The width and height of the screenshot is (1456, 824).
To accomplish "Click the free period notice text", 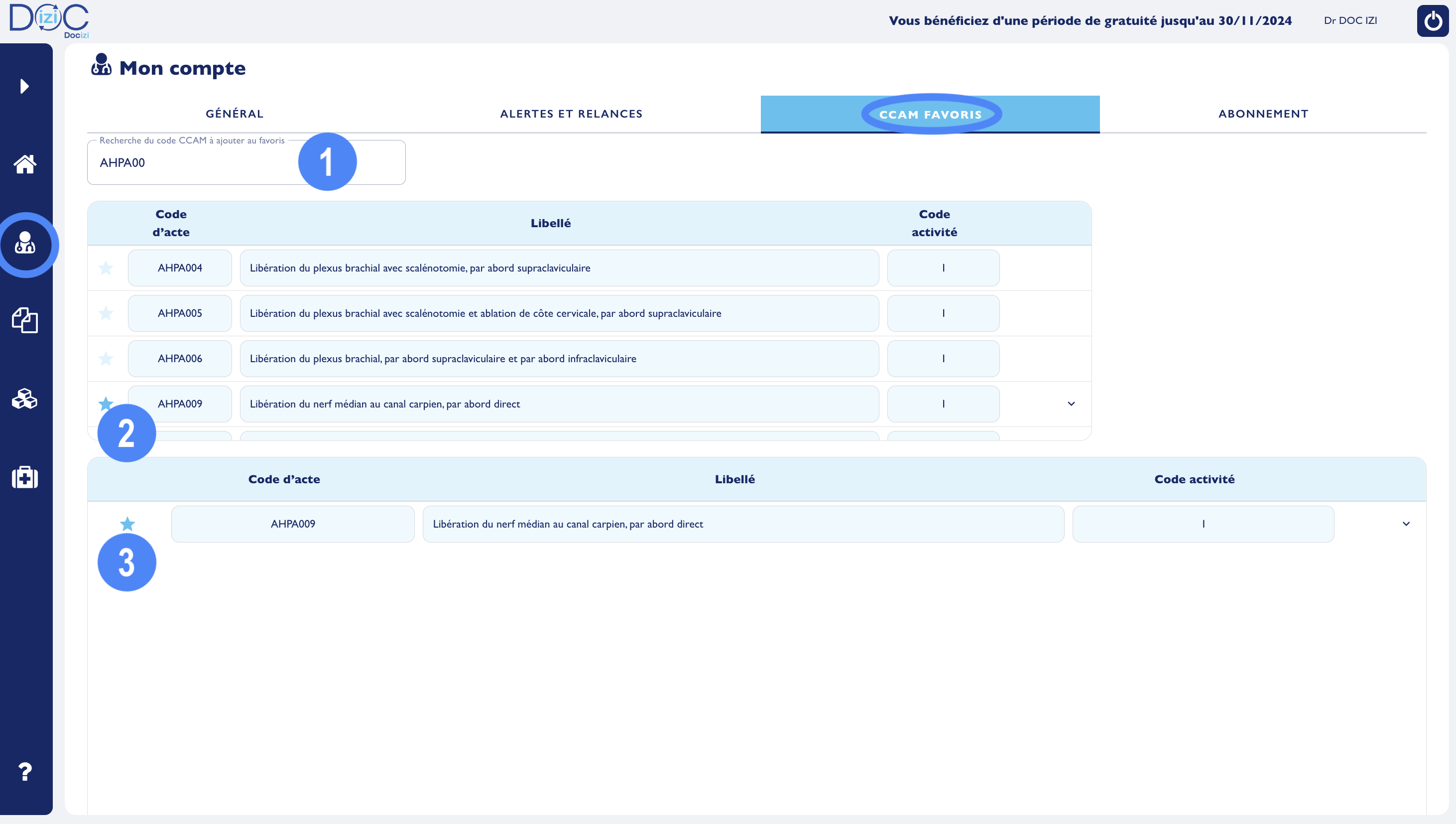I will click(1090, 20).
